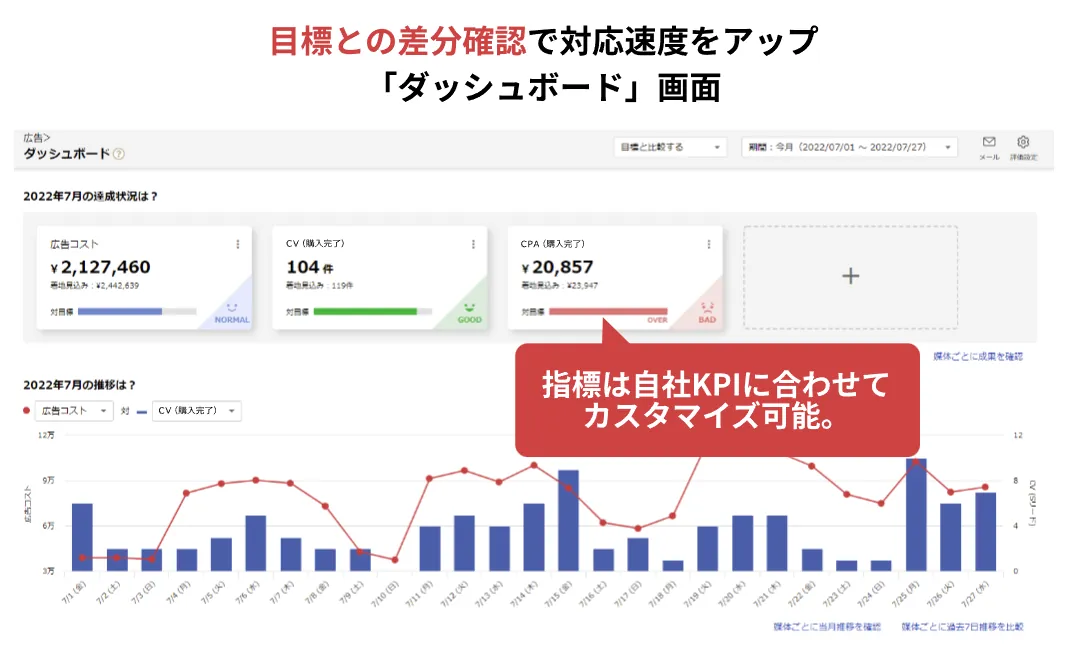Click the ¥20,857 CPA value
1081x646 pixels.
(x=557, y=268)
